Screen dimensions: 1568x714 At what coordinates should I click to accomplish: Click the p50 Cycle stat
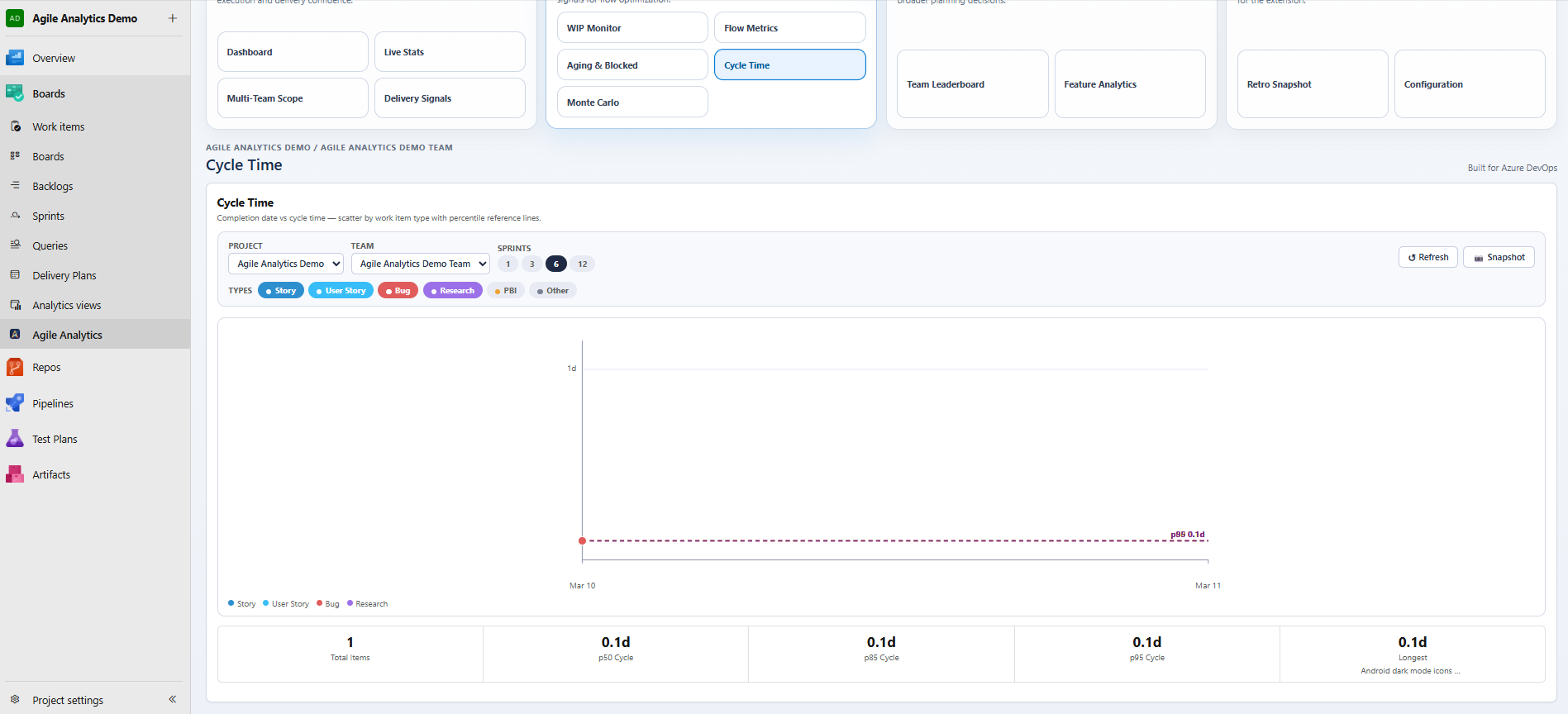(x=616, y=654)
